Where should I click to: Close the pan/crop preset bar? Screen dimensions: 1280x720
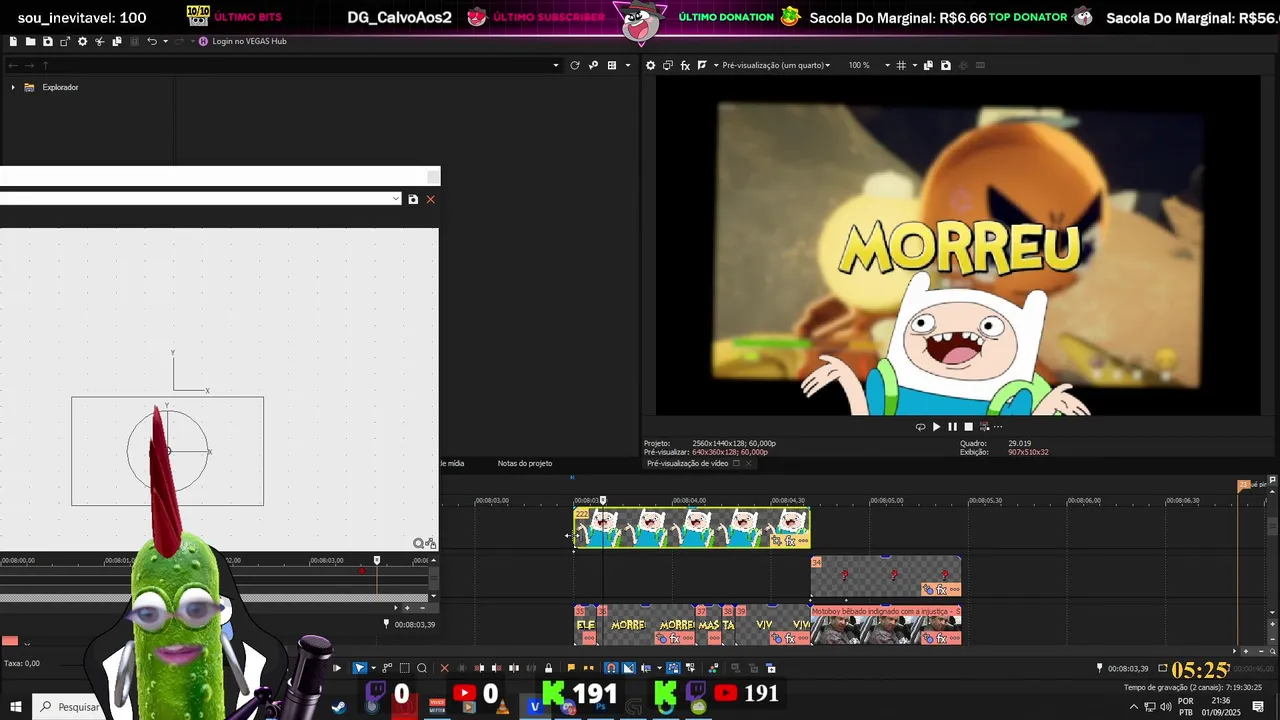431,199
